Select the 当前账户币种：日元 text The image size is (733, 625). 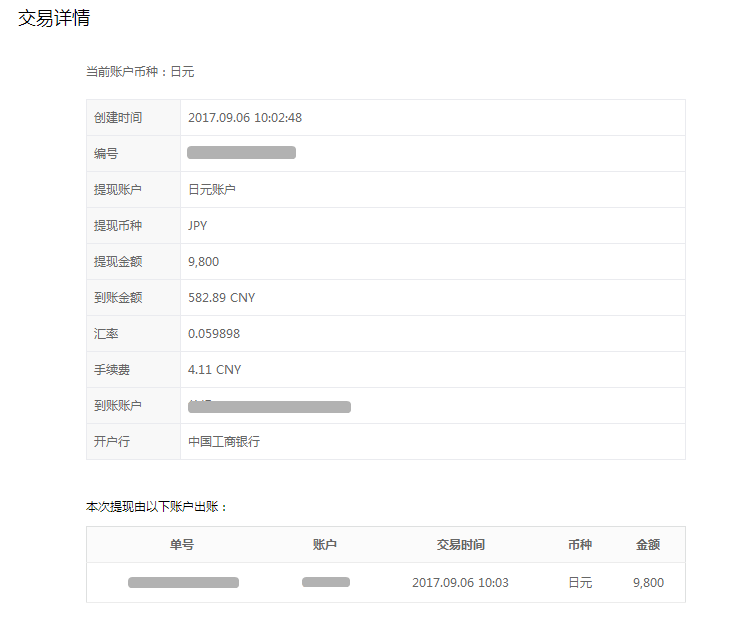coord(140,72)
